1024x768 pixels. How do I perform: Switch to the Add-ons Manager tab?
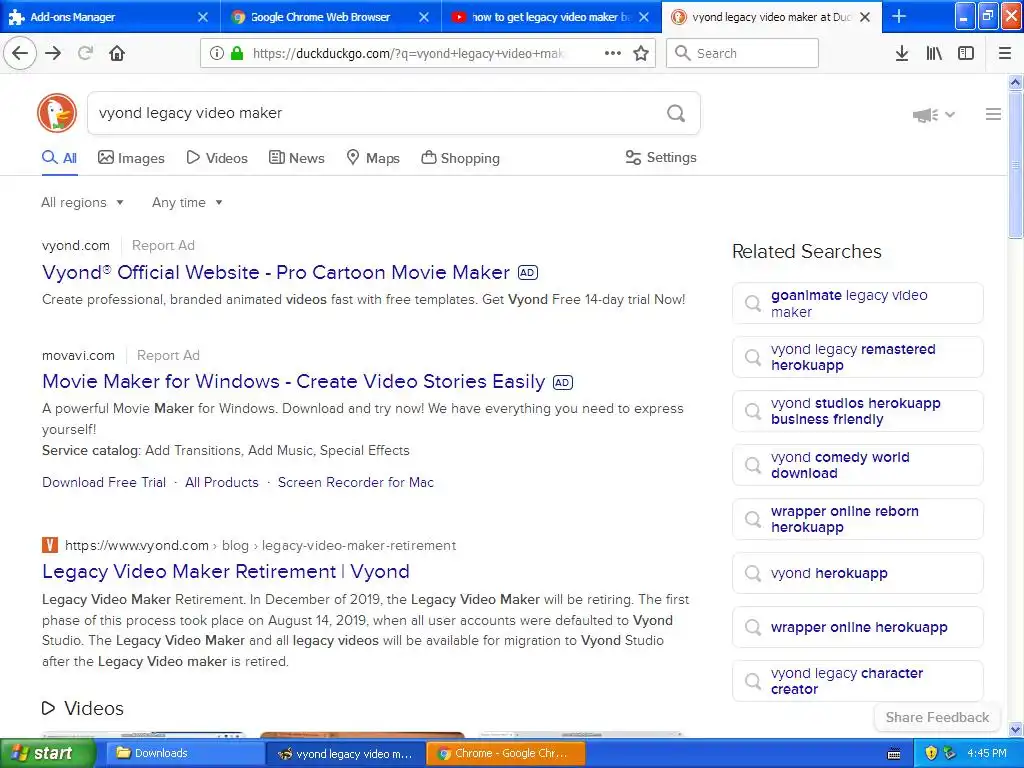click(110, 16)
